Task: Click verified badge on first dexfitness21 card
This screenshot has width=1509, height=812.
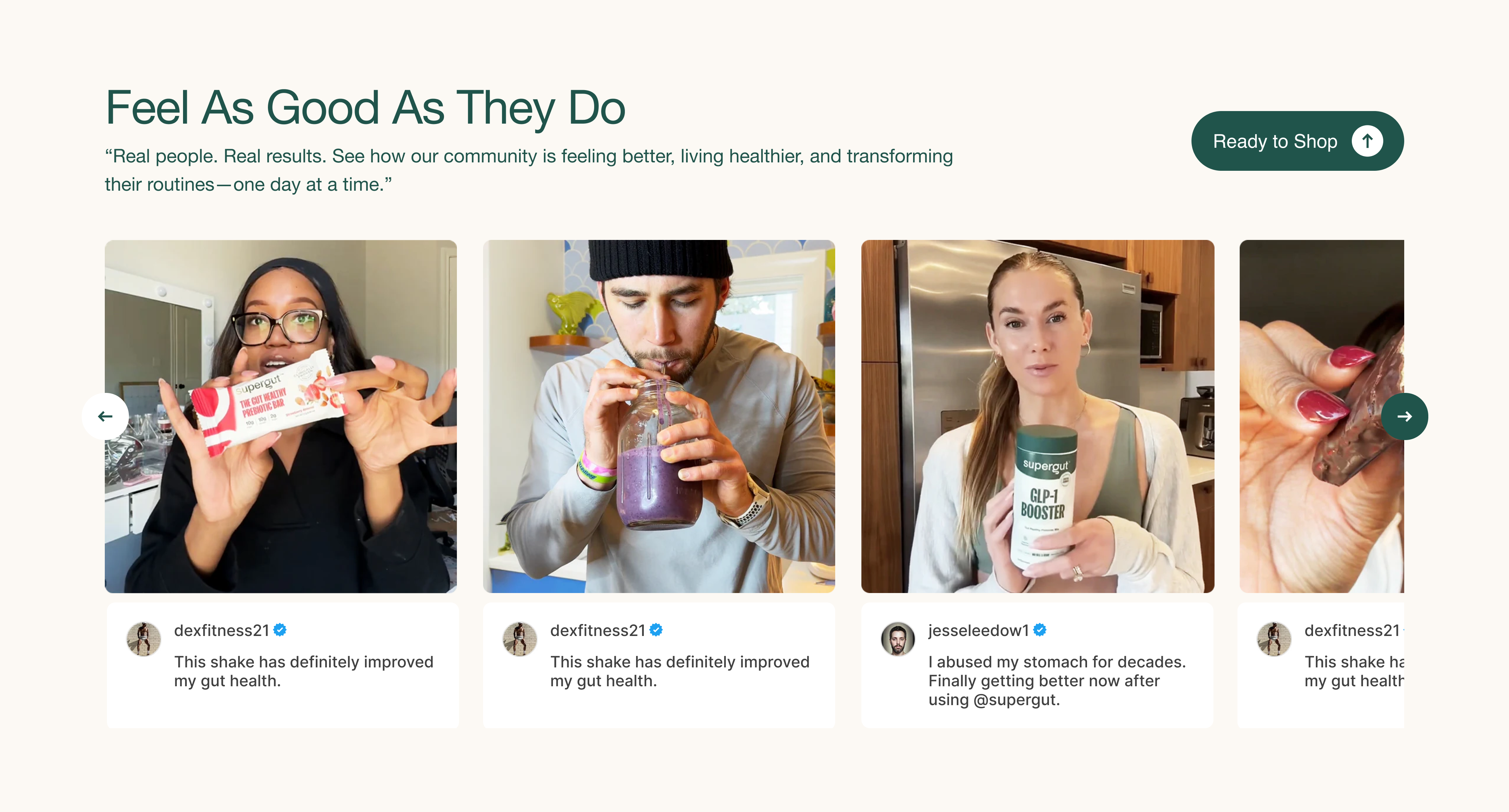Action: pyautogui.click(x=280, y=630)
